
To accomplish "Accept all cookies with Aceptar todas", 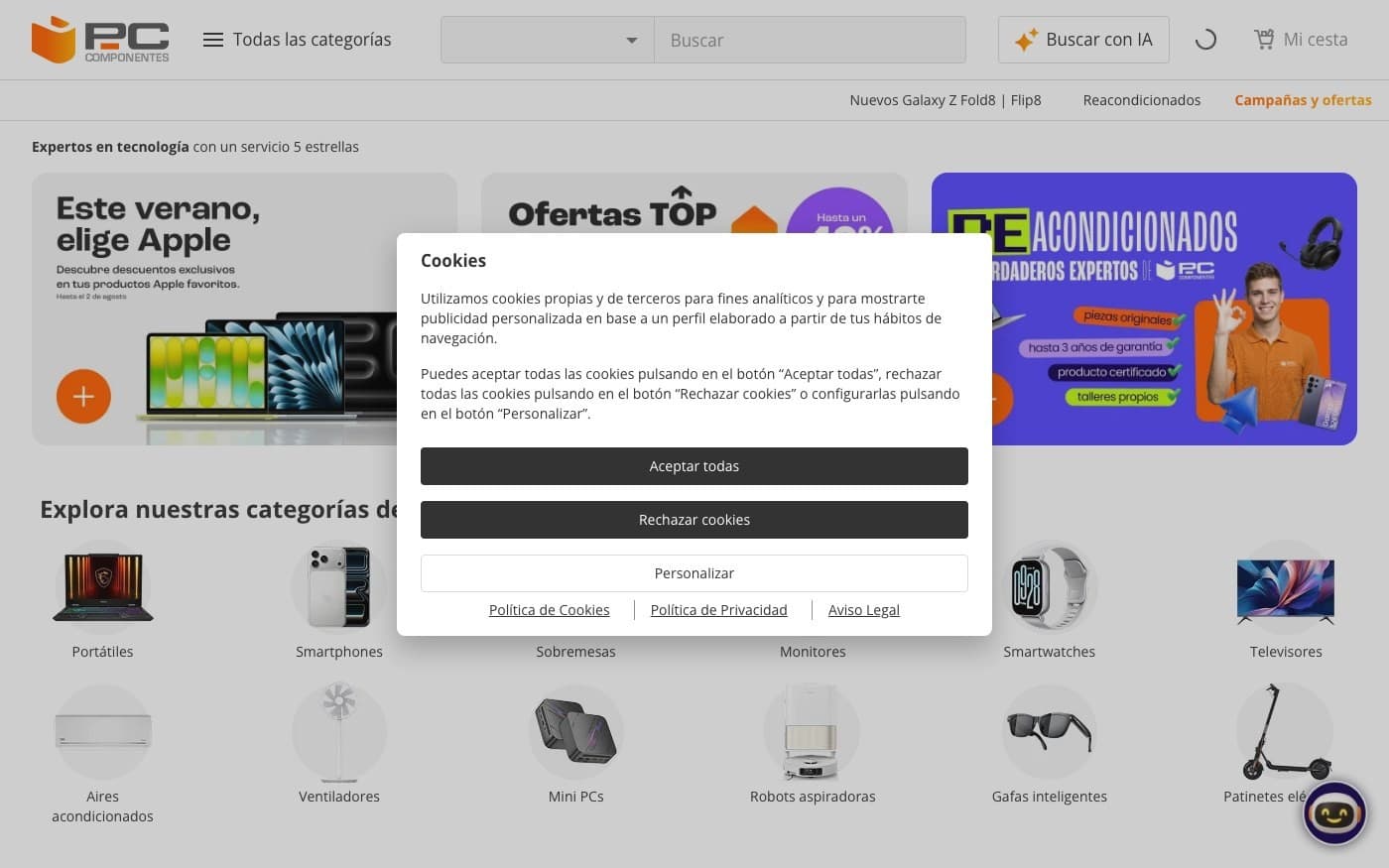I will pyautogui.click(x=694, y=466).
